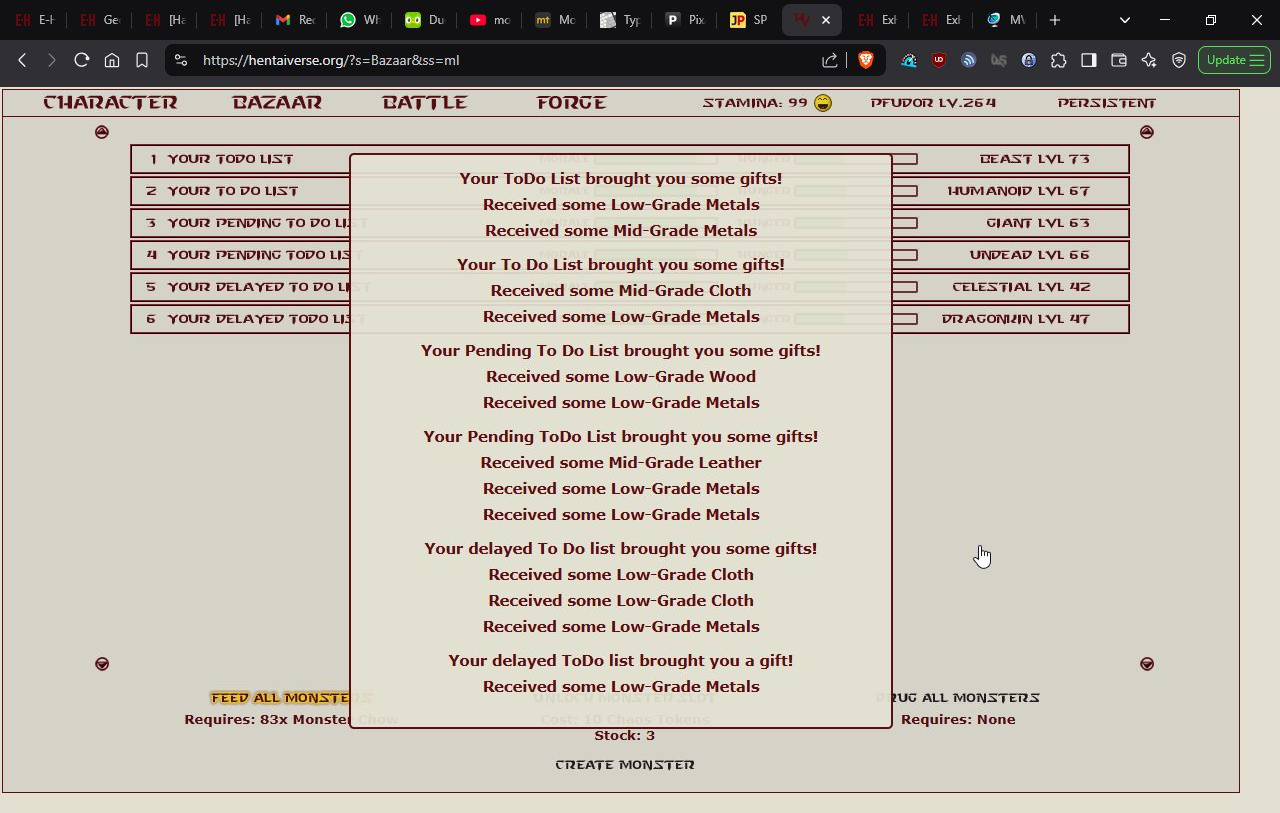Open the Character menu
This screenshot has width=1280, height=813.
(110, 103)
